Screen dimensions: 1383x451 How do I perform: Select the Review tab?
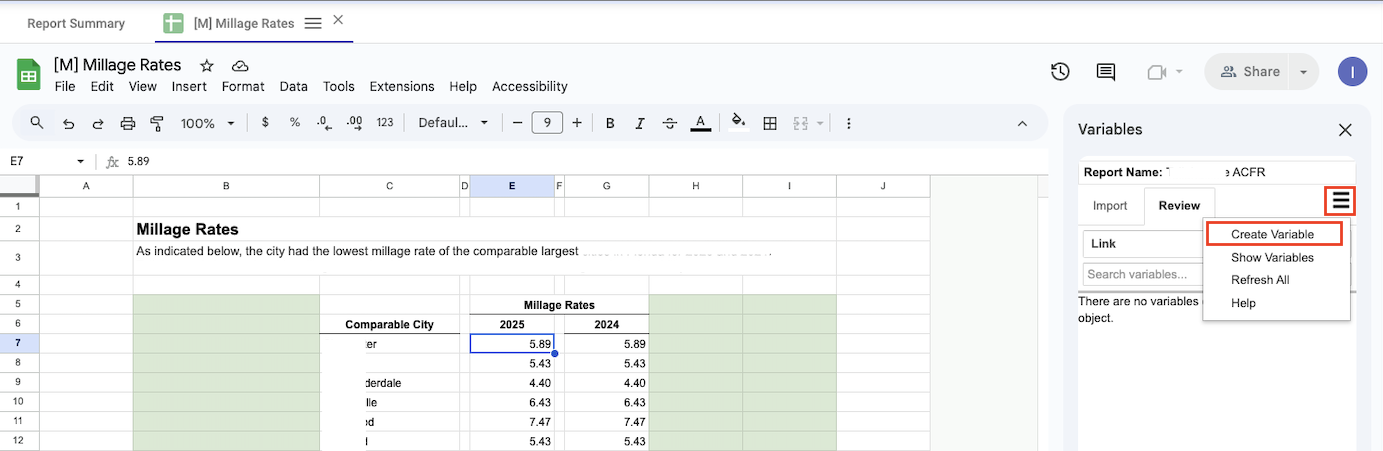coord(1179,205)
